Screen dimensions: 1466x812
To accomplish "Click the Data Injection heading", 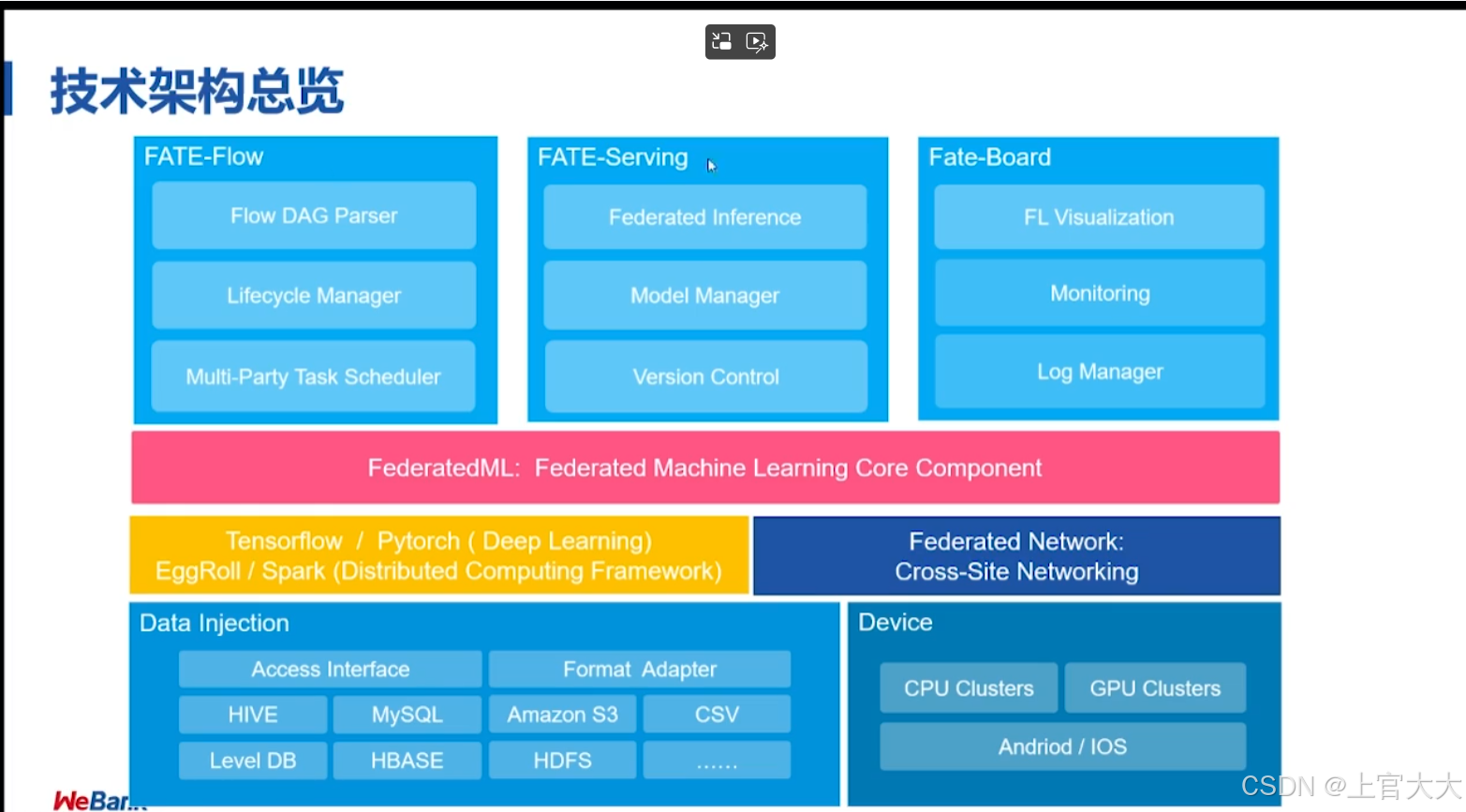I will [x=215, y=623].
